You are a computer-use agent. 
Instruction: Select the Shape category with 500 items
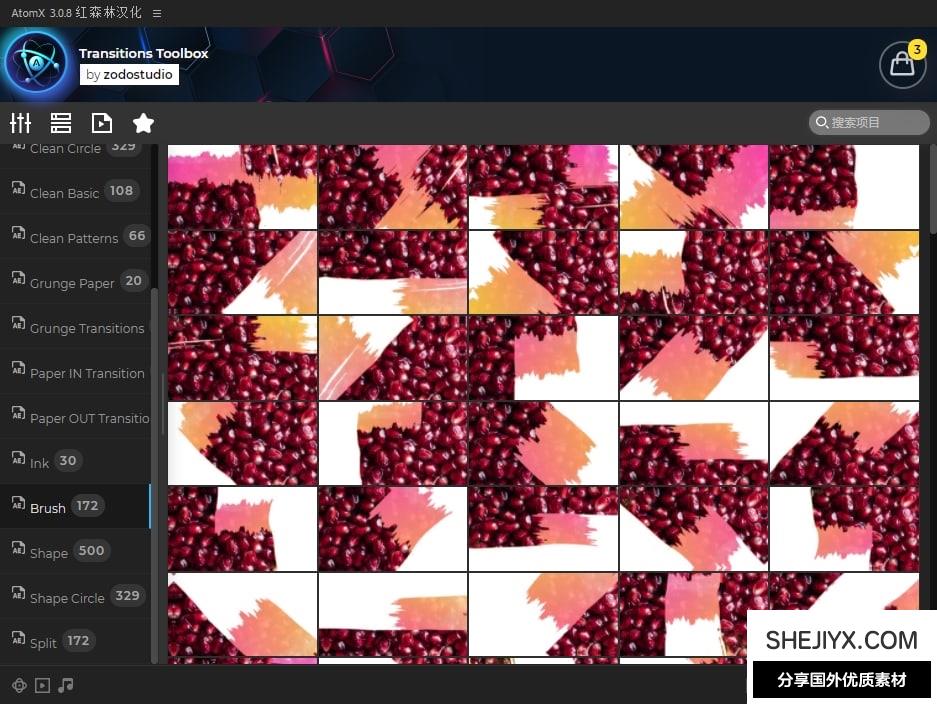click(49, 552)
